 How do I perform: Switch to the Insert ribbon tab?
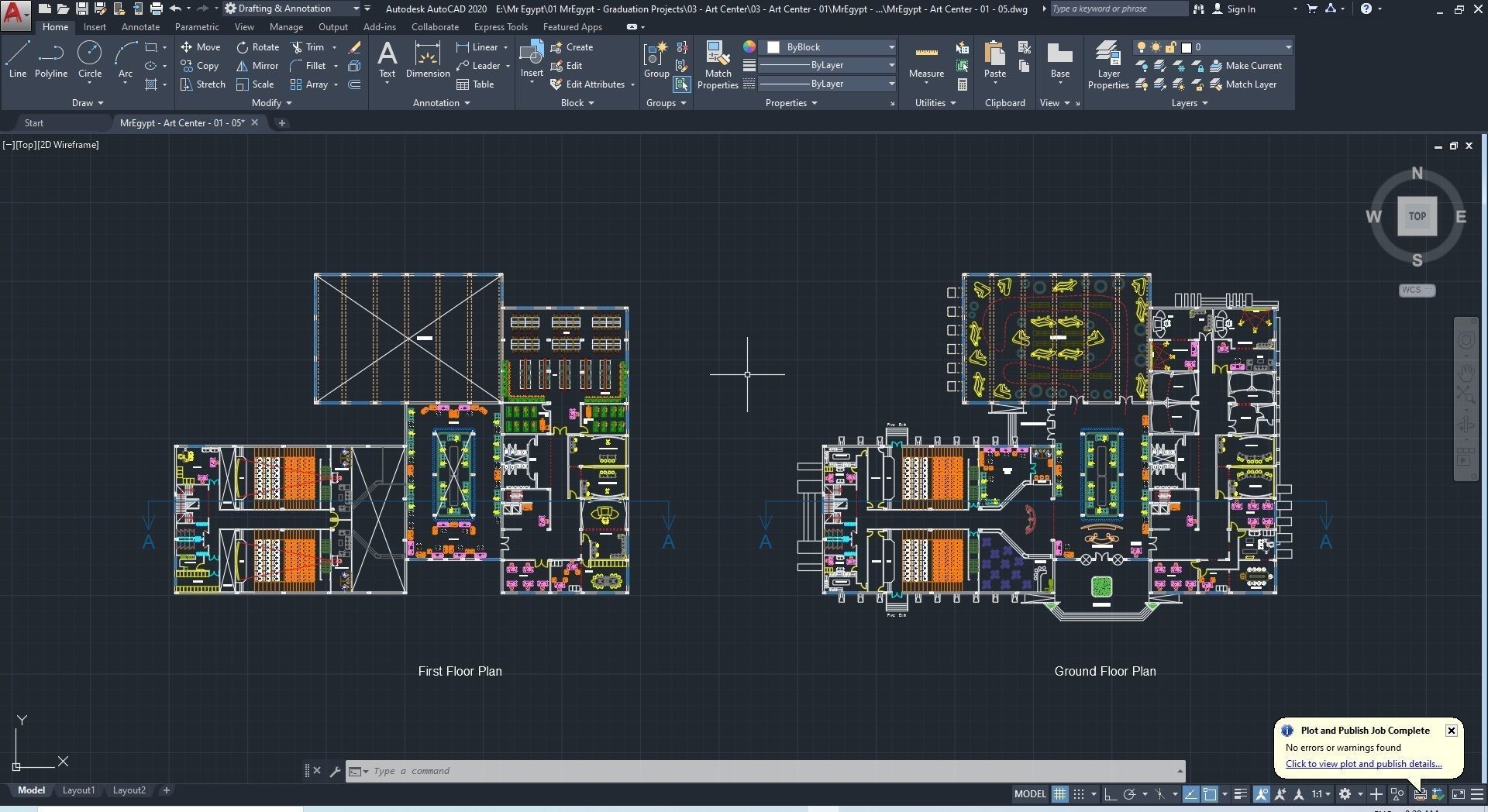95,27
